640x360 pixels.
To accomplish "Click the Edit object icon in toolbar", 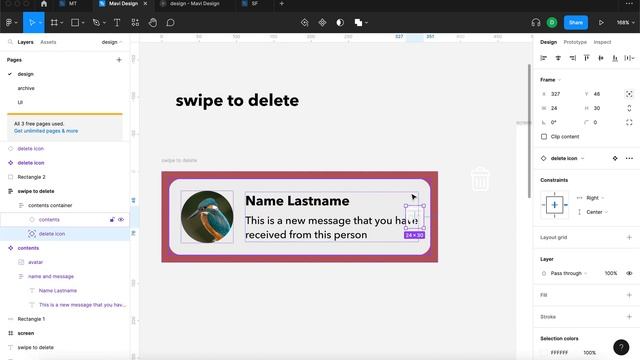I will click(304, 22).
